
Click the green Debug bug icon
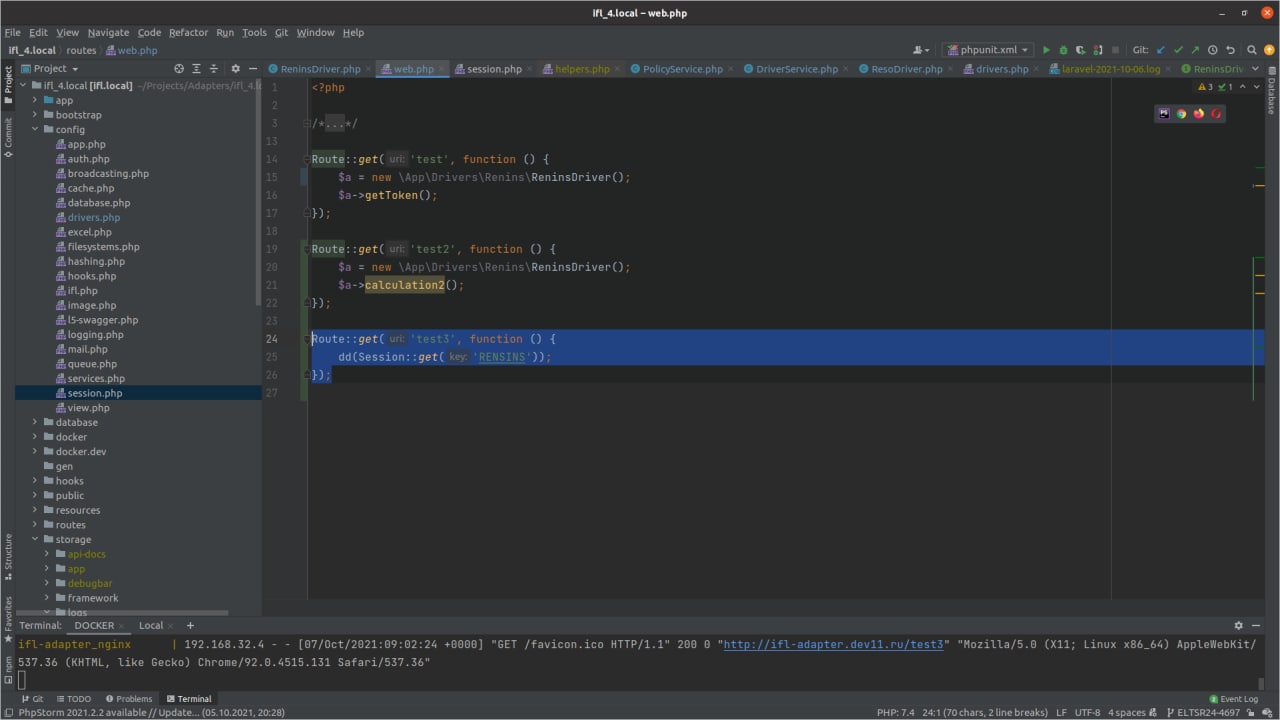point(1064,49)
